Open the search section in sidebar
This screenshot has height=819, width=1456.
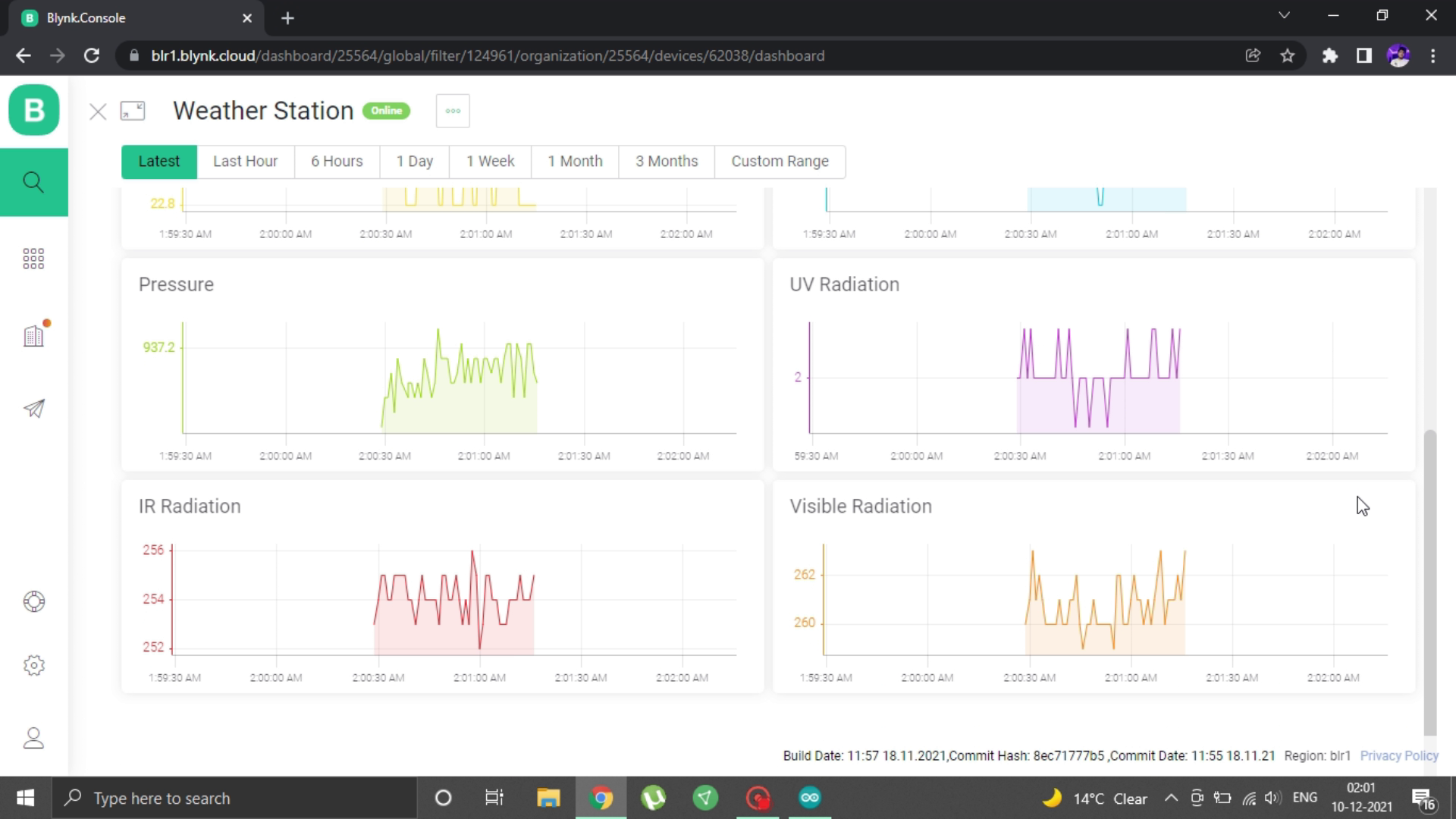pos(33,182)
